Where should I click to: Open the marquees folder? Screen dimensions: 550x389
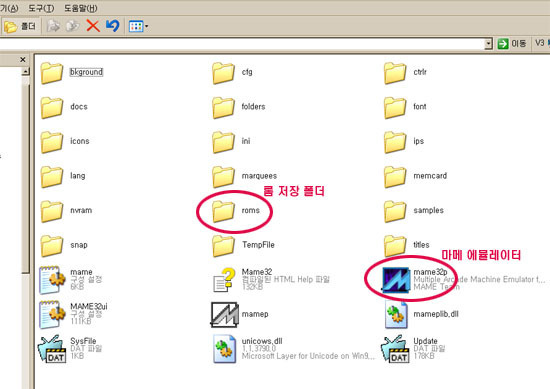pyautogui.click(x=244, y=176)
